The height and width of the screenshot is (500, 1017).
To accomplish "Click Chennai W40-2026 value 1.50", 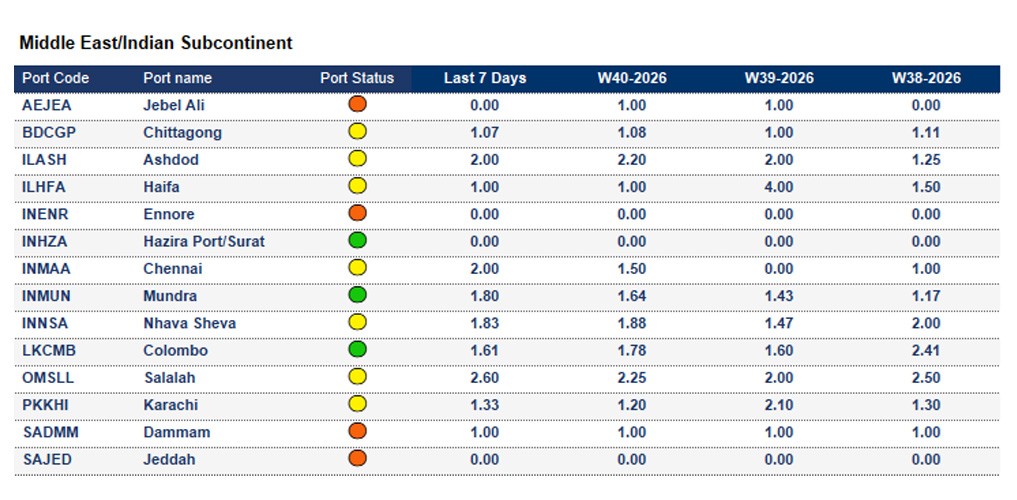I will point(632,269).
